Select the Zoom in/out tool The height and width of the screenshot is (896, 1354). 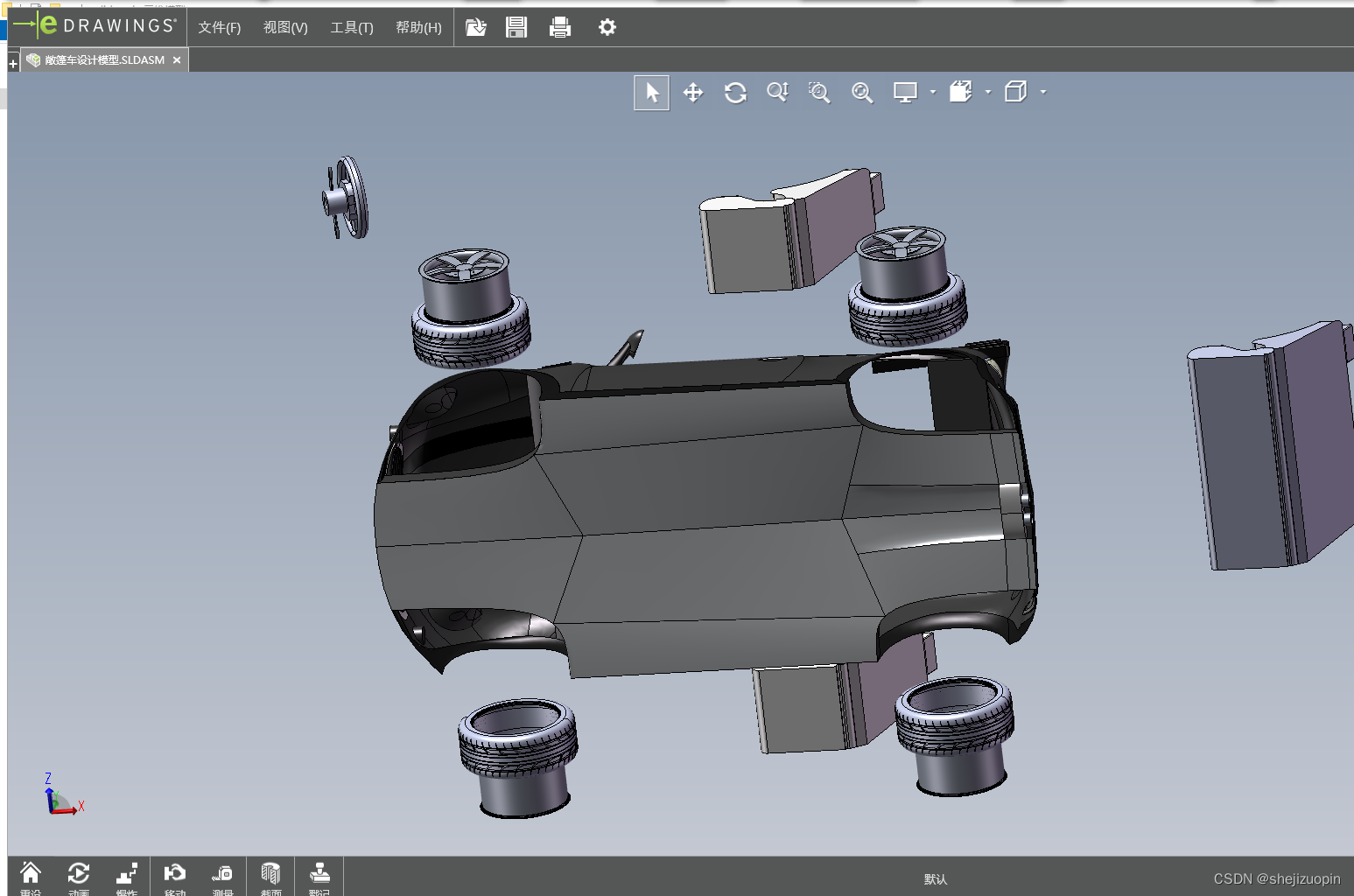(x=777, y=93)
